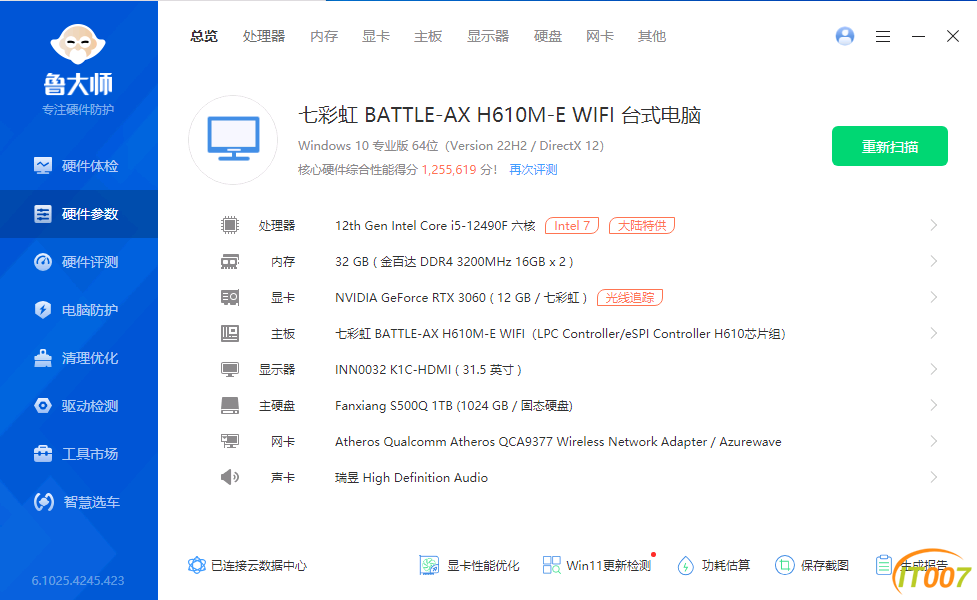Click the 内存 RAM icon
This screenshot has width=977, height=600.
[229, 262]
